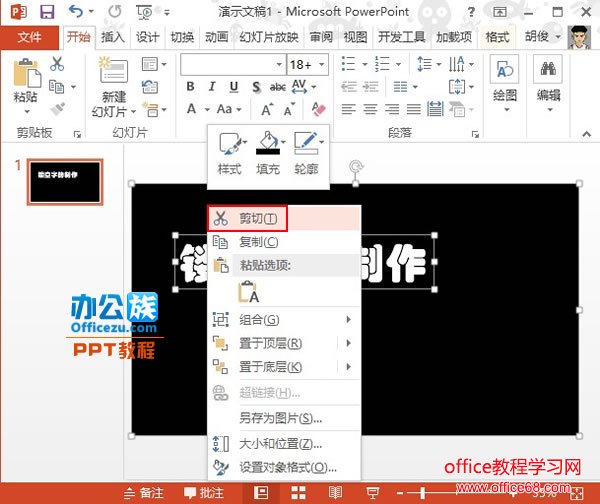Open the font color A dropdown arrow

207,110
